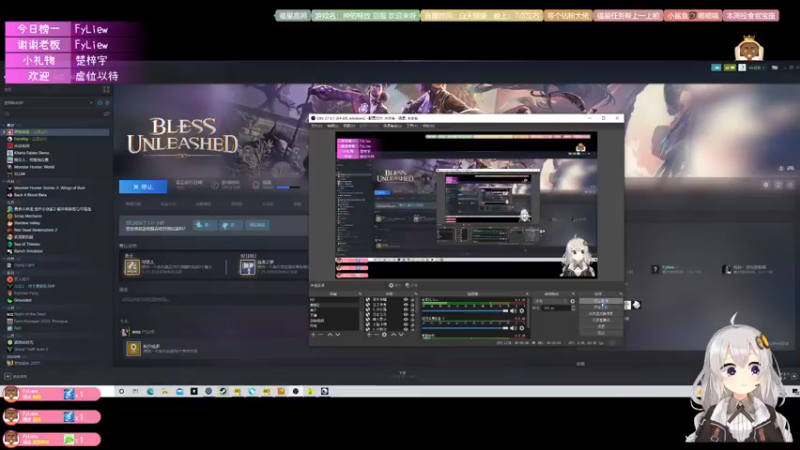The width and height of the screenshot is (800, 450).
Task: Click the Steam icon on the taskbar
Action: (x=223, y=391)
